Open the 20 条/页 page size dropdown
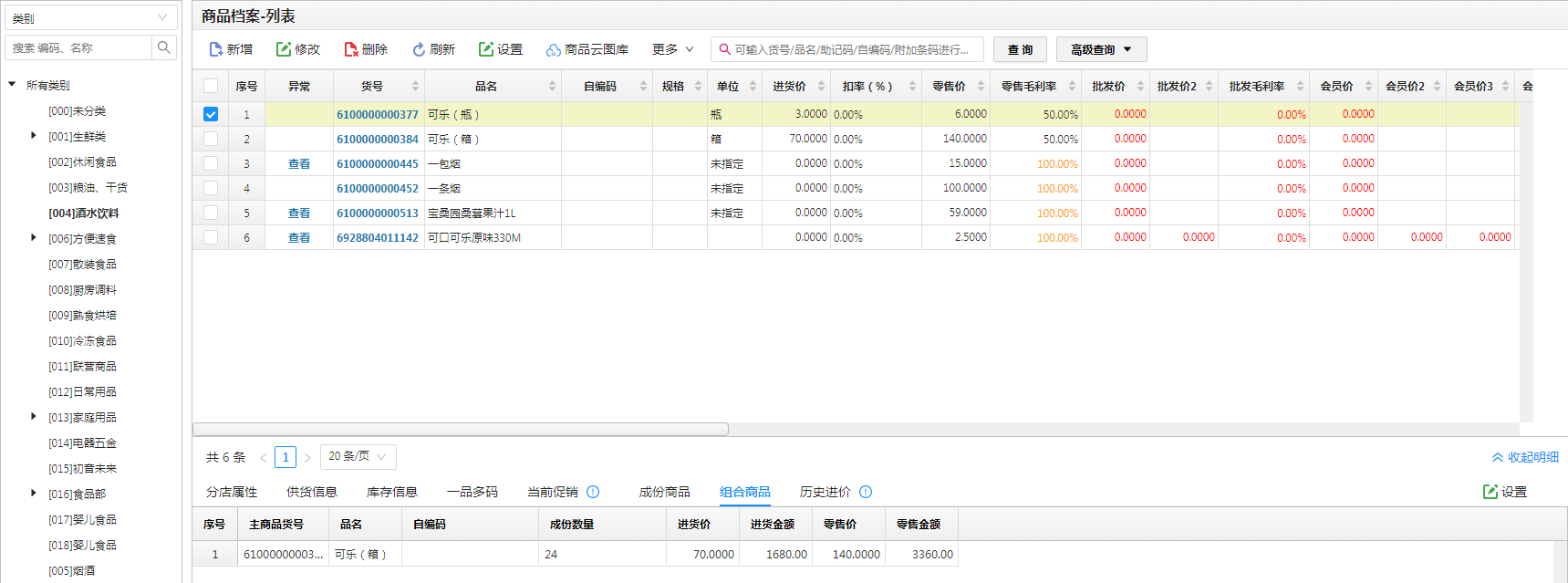Viewport: 1568px width, 583px height. (x=358, y=456)
